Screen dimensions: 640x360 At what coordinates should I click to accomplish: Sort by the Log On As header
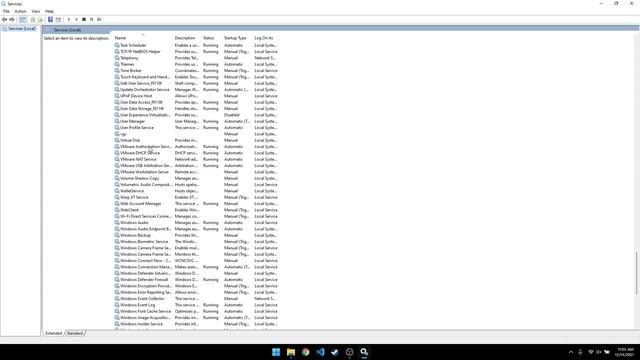click(x=265, y=38)
